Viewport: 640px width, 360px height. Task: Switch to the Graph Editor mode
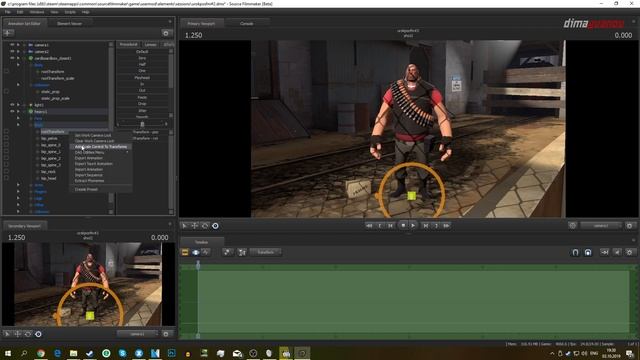pos(206,252)
